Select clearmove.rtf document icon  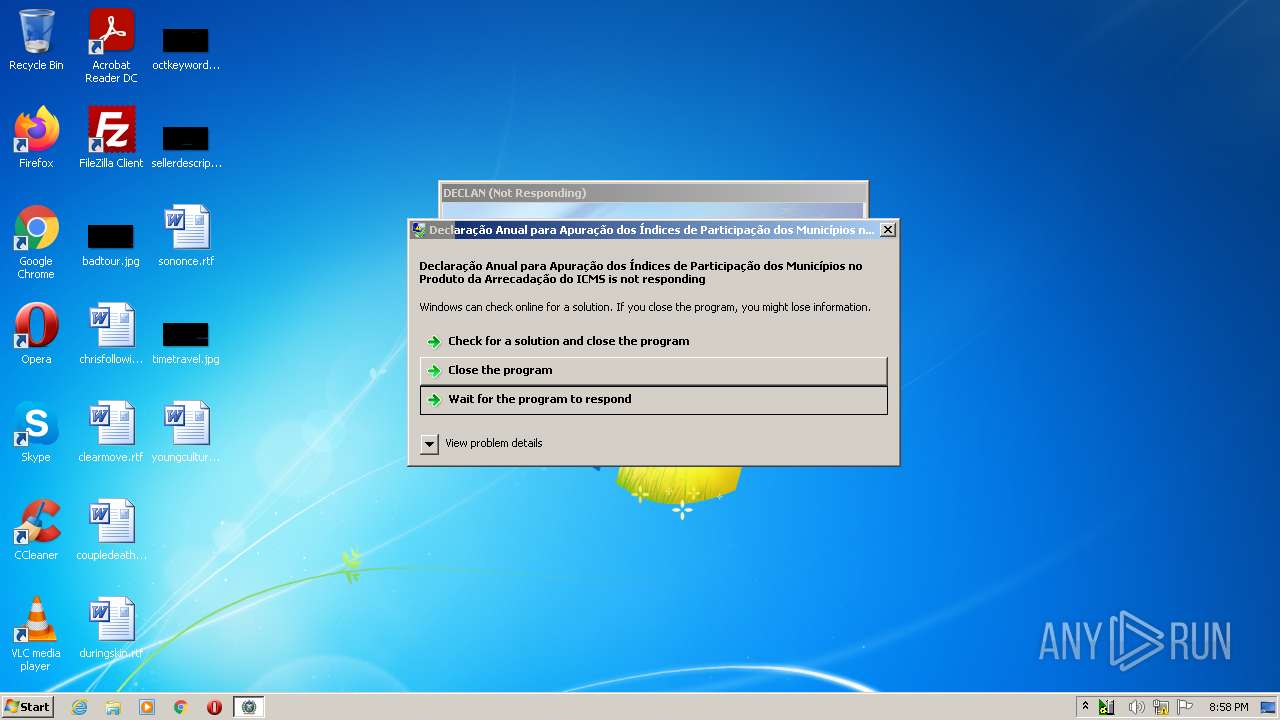[111, 432]
